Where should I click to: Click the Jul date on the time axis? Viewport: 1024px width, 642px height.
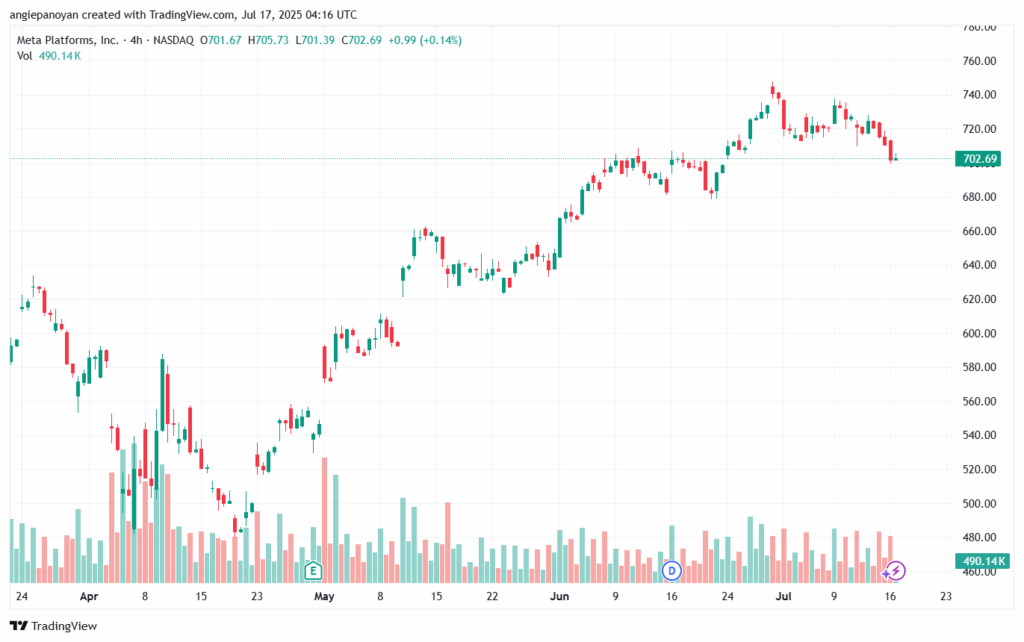pos(784,596)
